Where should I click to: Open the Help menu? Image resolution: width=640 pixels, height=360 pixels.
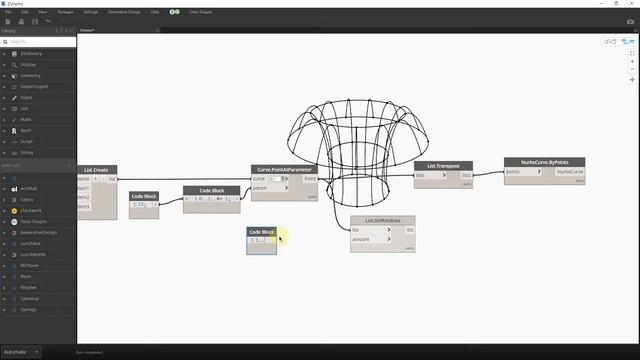[155, 12]
